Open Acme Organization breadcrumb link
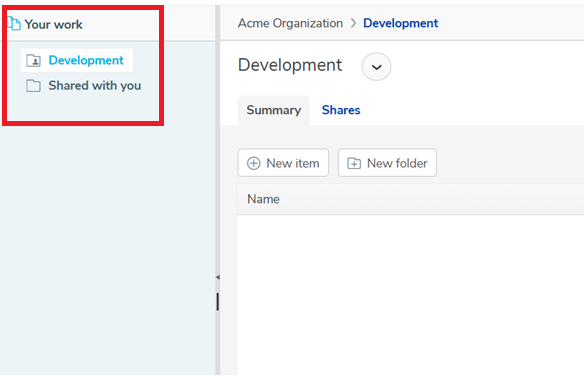This screenshot has width=584, height=376. (x=290, y=23)
